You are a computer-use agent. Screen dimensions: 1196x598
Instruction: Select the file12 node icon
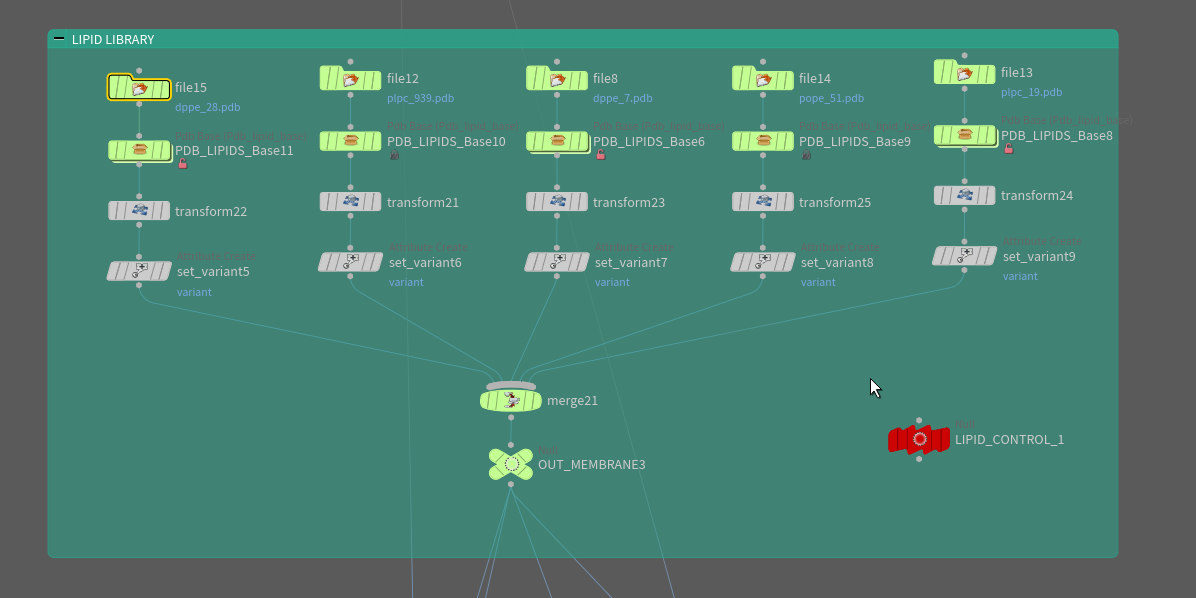coord(350,79)
